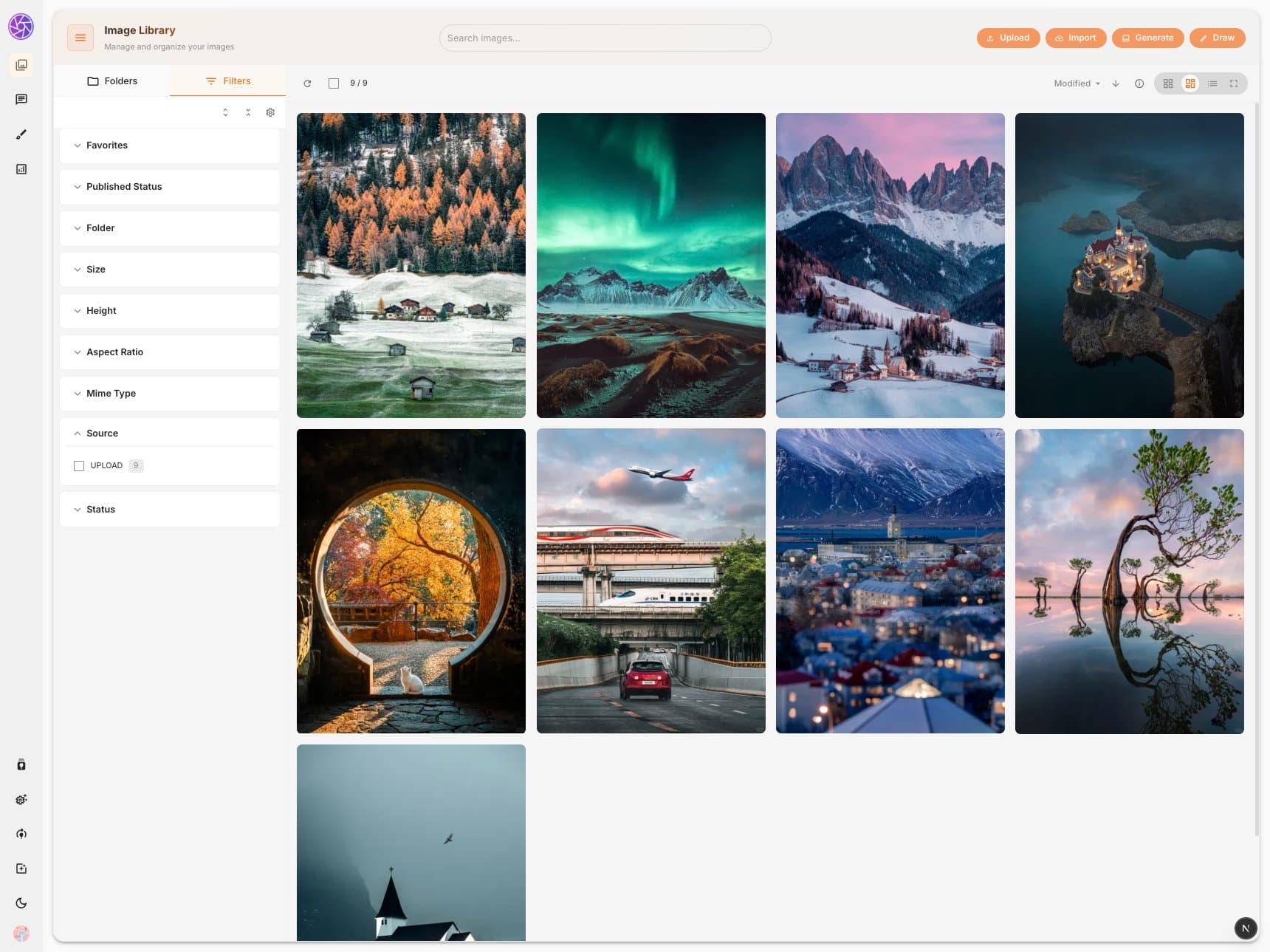This screenshot has height=952, width=1270.
Task: Open the foggy church steeple image
Action: 411,843
